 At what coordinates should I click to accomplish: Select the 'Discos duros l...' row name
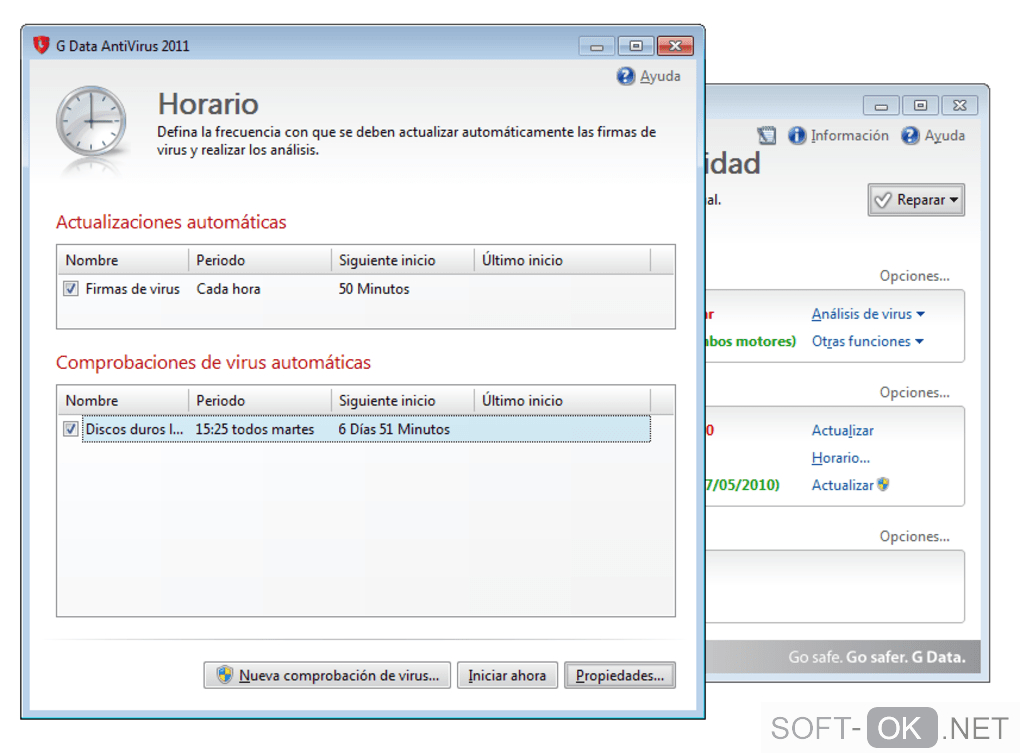(135, 429)
